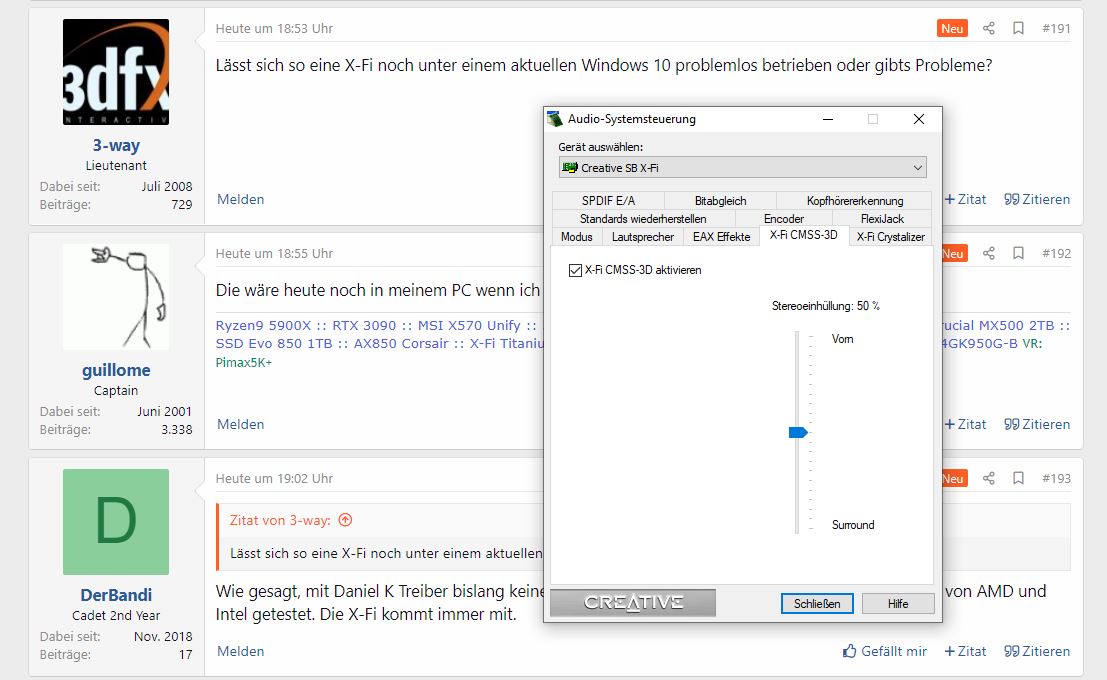Open Standards wiederherstellen tab
This screenshot has height=680, width=1107.
(x=643, y=219)
